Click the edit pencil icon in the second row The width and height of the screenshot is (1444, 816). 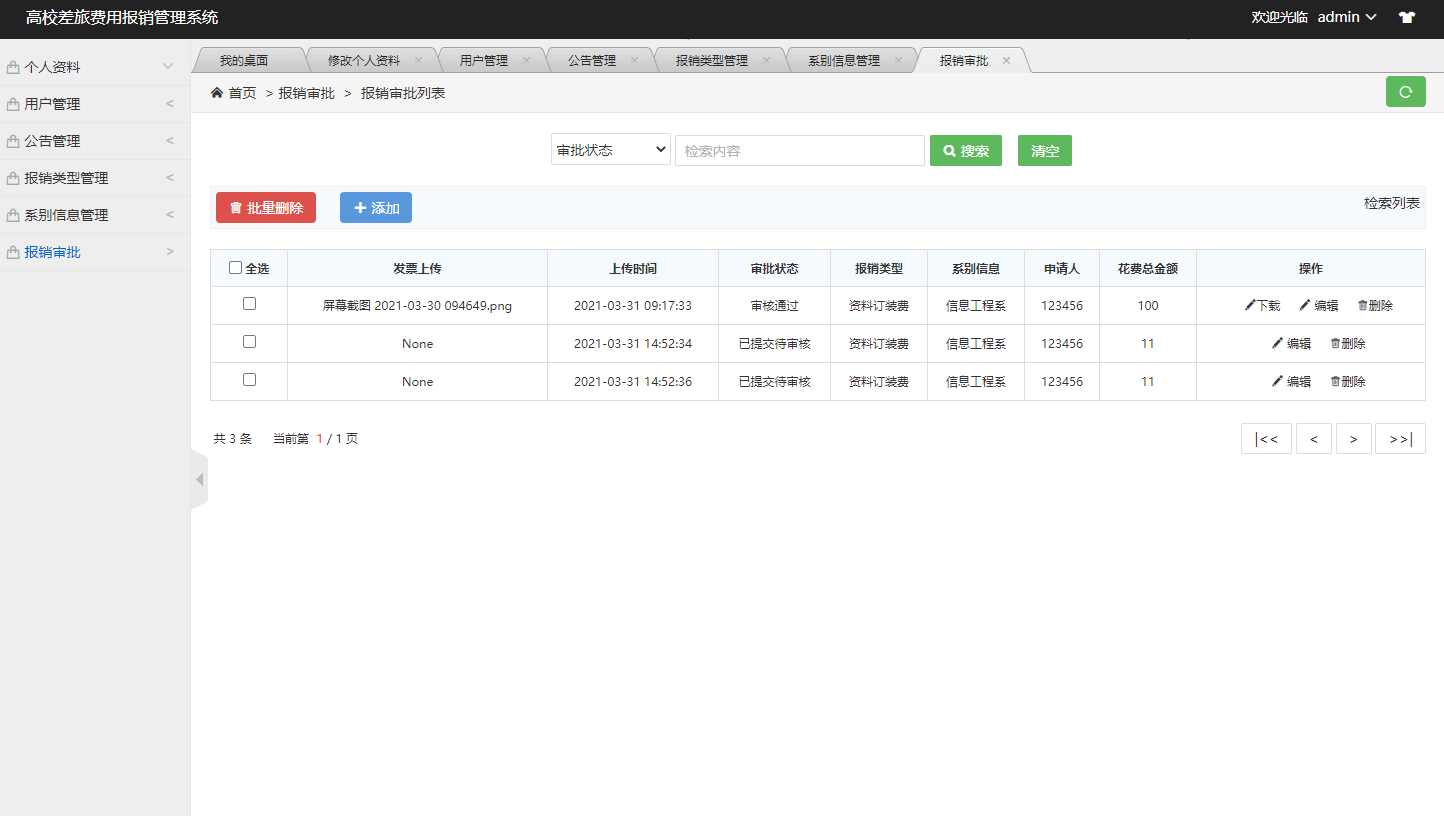[x=1277, y=343]
